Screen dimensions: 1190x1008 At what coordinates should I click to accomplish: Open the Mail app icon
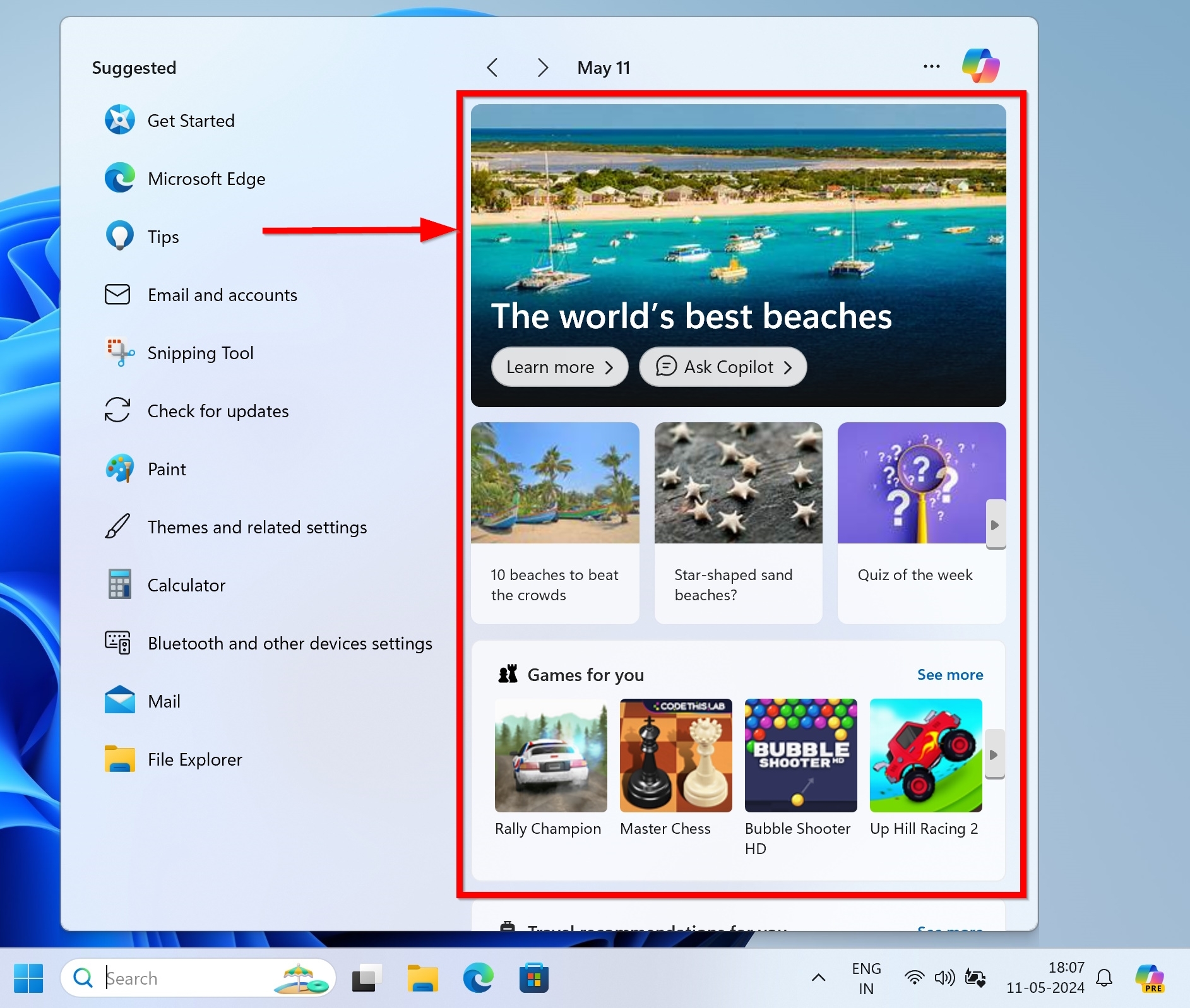[x=119, y=701]
